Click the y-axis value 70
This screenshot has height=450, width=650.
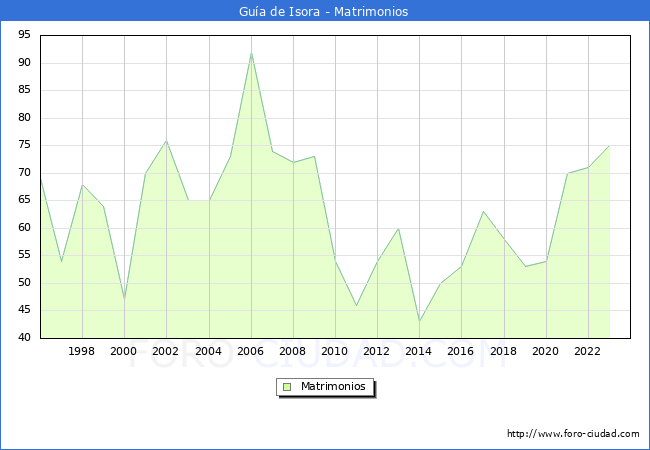pyautogui.click(x=24, y=173)
